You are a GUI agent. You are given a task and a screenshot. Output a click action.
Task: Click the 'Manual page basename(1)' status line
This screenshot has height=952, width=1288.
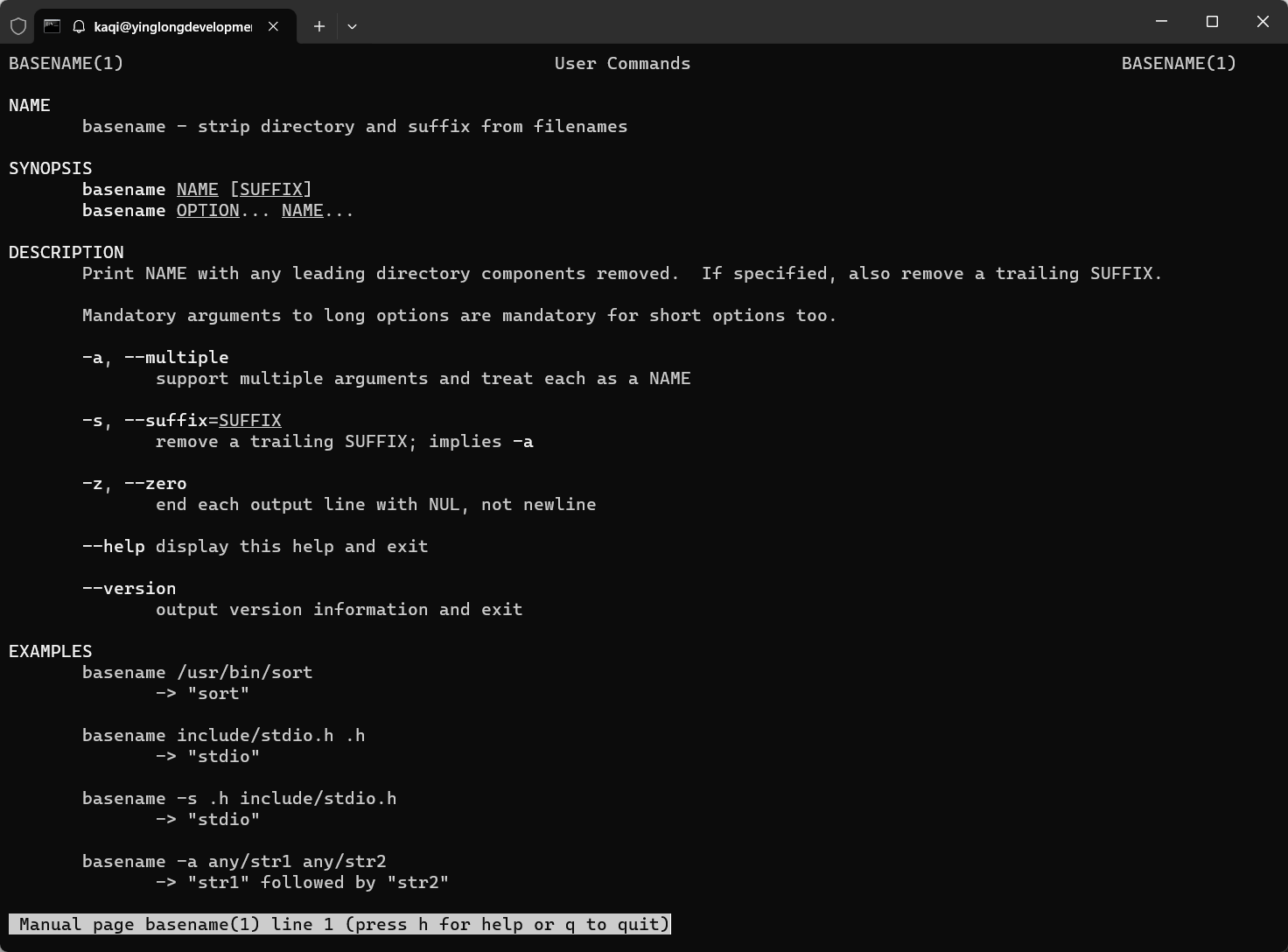click(340, 924)
